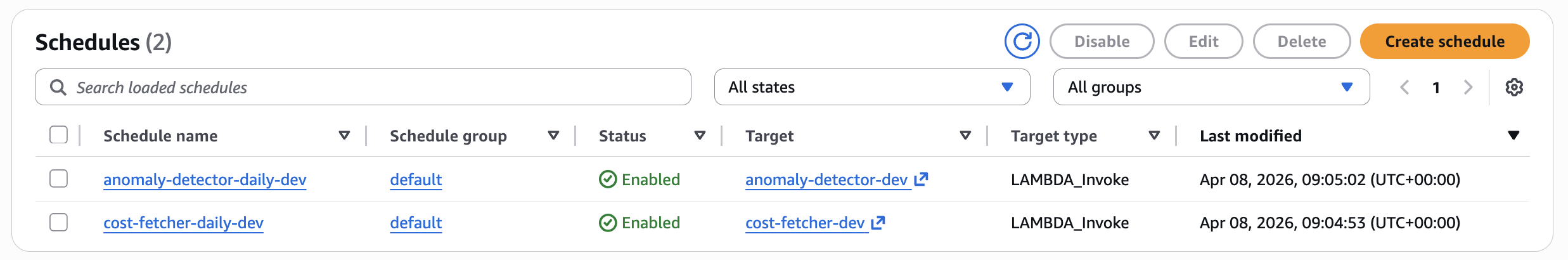Sort by the Status column arrow

(x=700, y=136)
